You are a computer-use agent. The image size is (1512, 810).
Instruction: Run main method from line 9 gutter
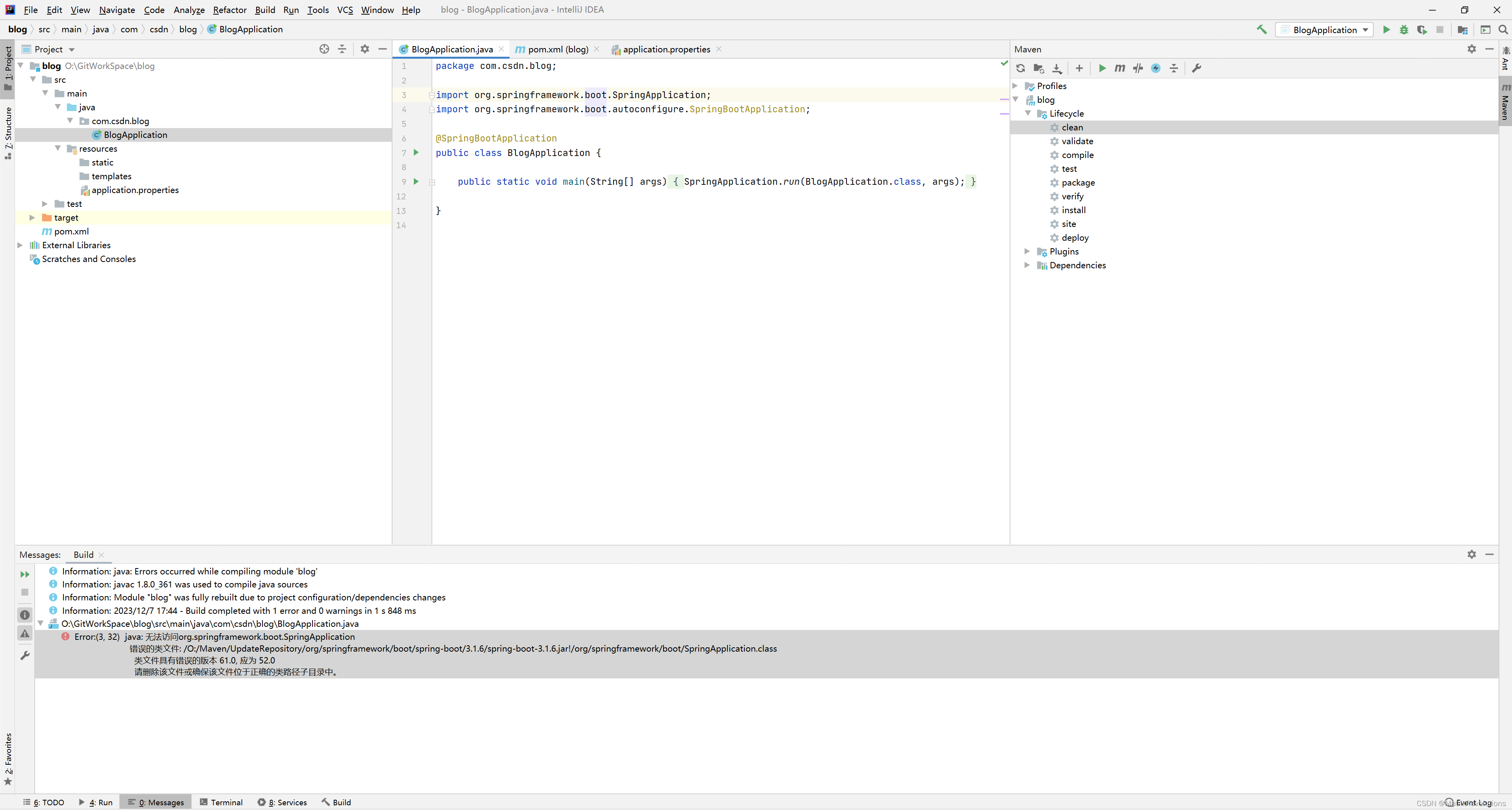coord(416,181)
